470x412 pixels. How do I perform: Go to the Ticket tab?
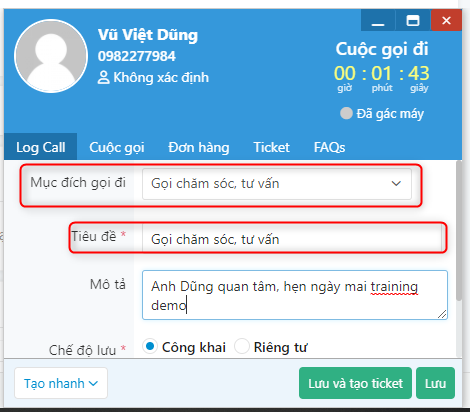[271, 147]
